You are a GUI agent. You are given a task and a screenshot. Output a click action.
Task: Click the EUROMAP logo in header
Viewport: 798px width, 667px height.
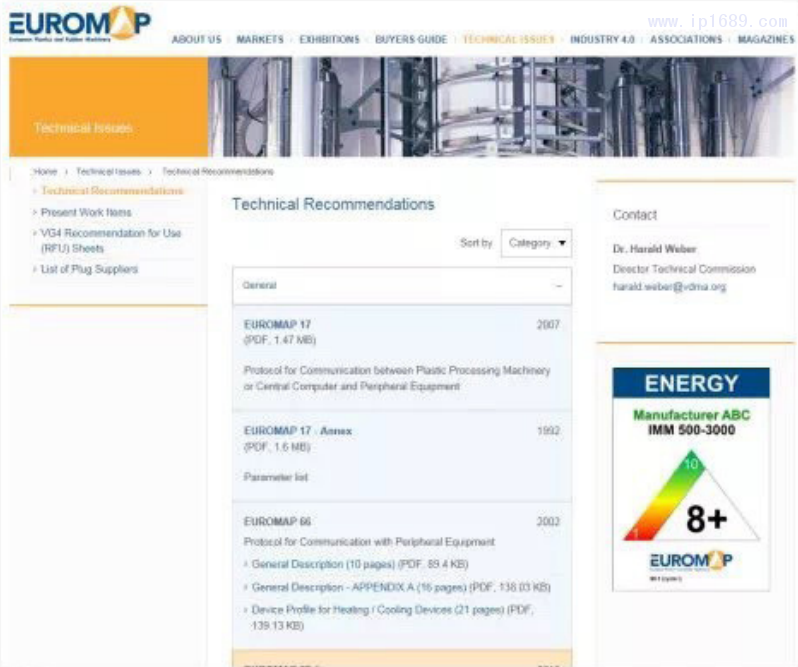tap(80, 24)
